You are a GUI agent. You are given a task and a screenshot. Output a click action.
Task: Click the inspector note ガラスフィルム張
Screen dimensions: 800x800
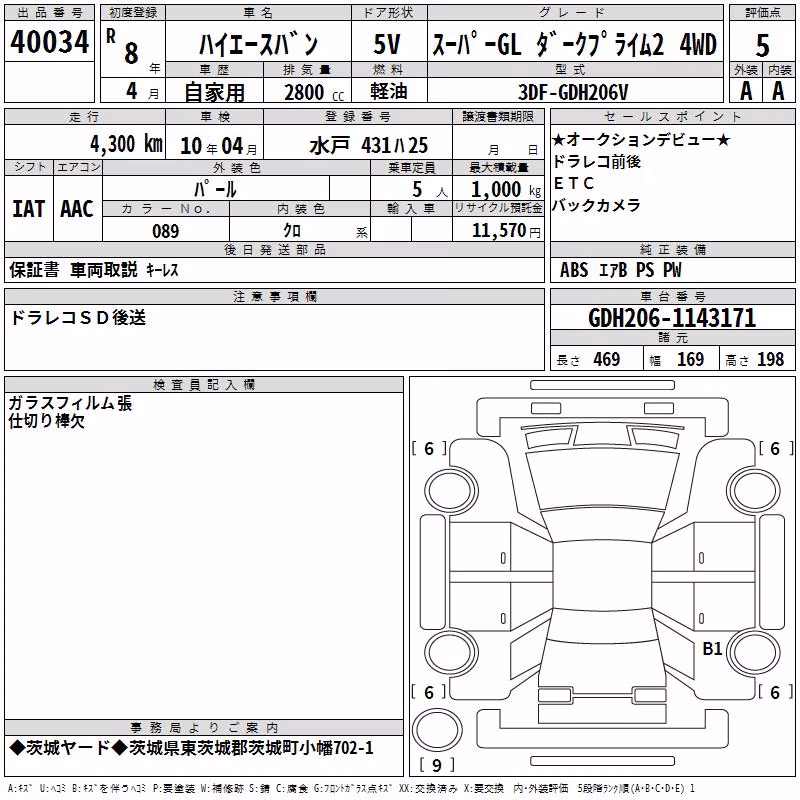tap(70, 403)
